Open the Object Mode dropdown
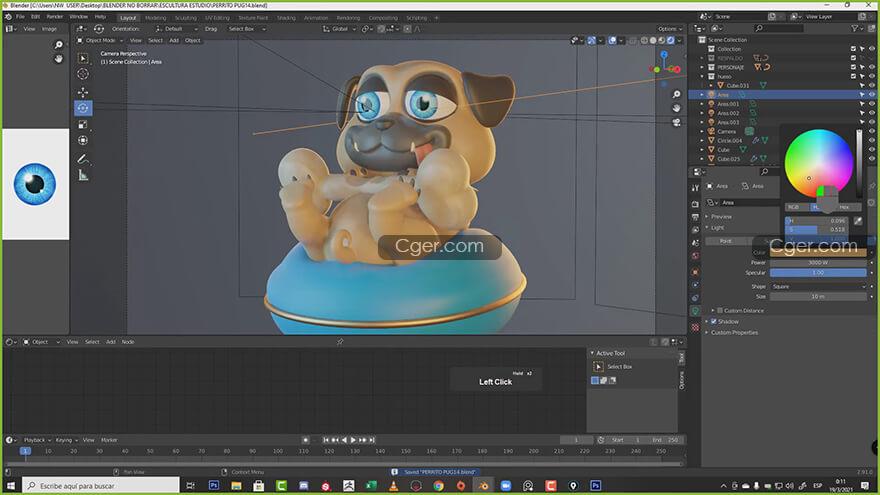This screenshot has width=880, height=495. coord(100,40)
